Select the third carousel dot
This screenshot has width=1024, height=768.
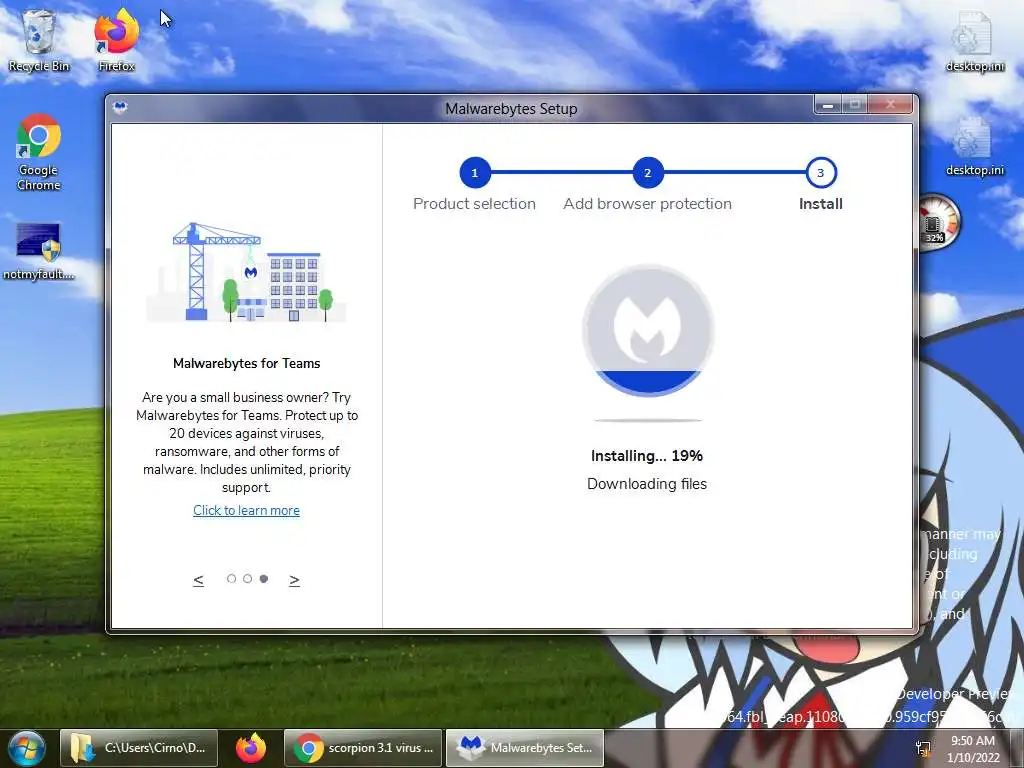click(x=264, y=579)
